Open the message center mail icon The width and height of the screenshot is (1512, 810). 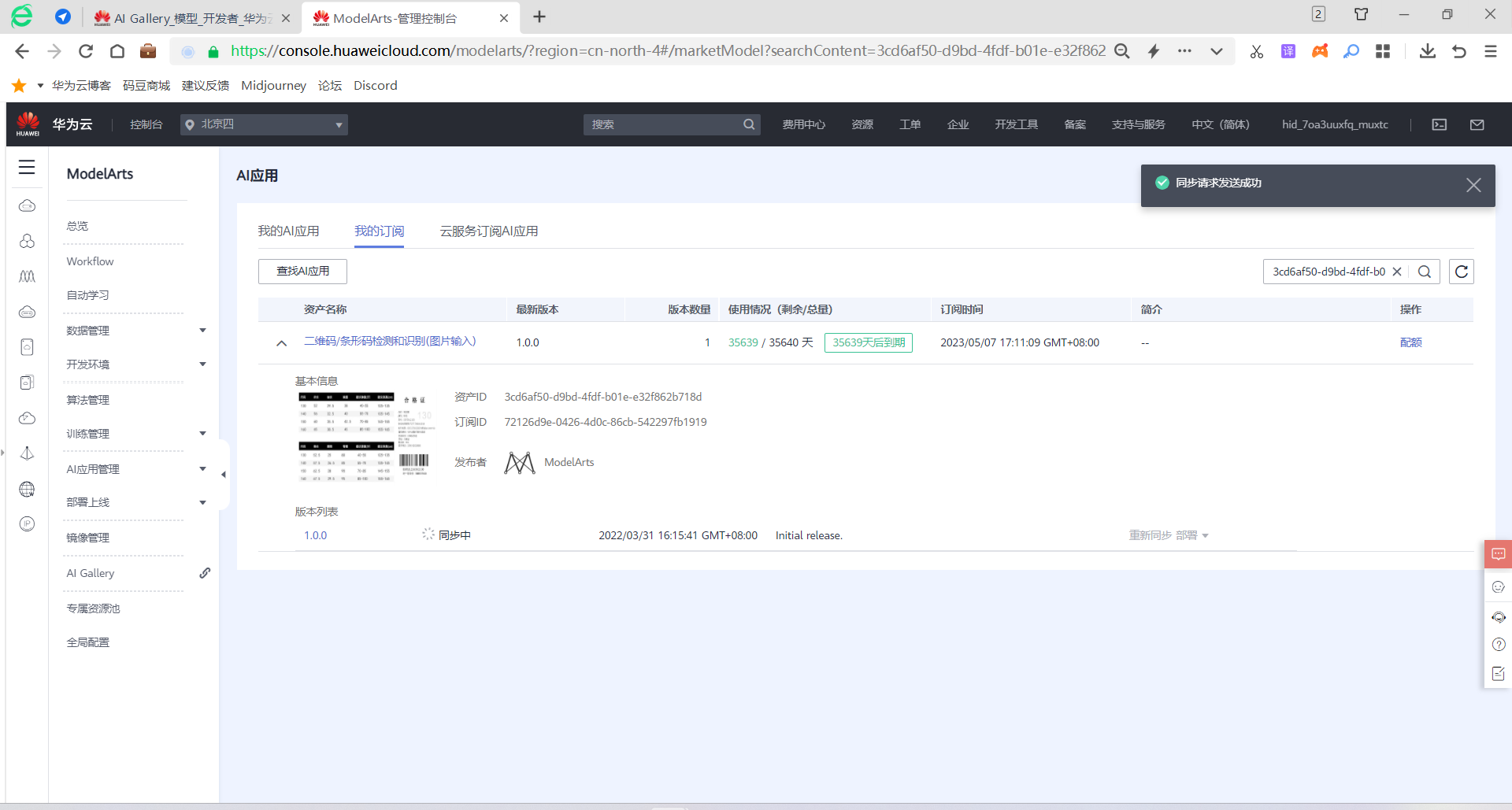coord(1477,124)
